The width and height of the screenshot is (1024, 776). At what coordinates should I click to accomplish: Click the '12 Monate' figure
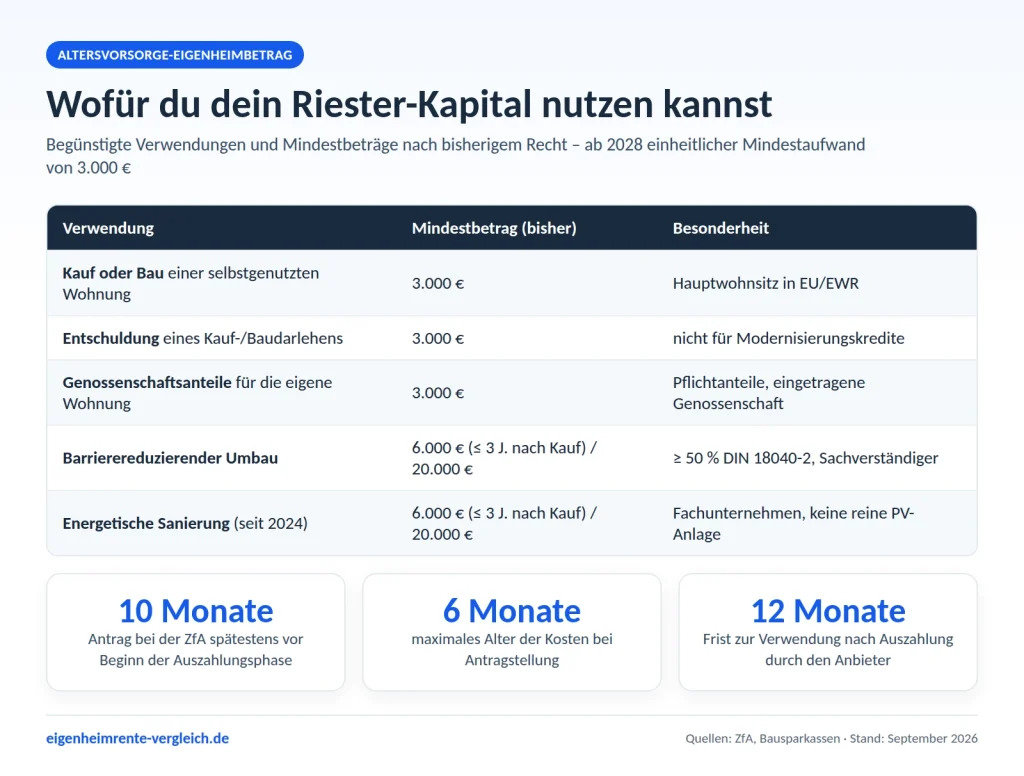click(x=828, y=611)
